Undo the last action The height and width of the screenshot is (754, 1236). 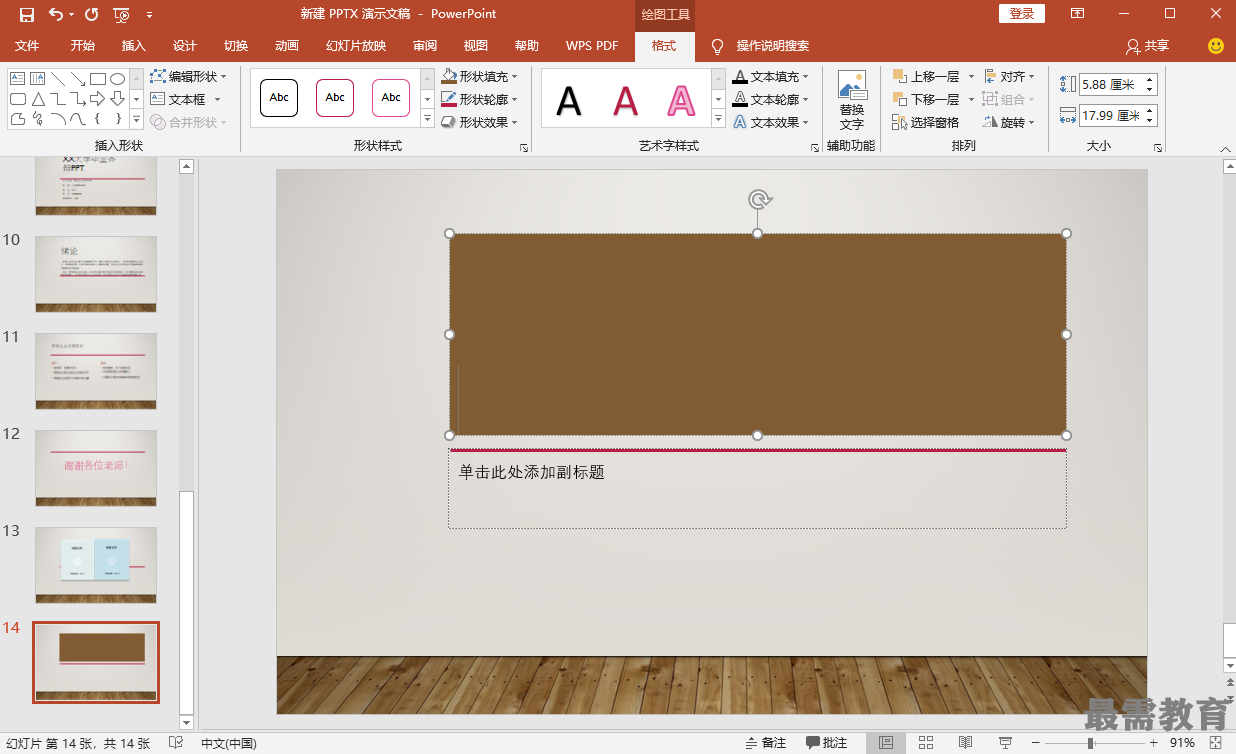(56, 14)
